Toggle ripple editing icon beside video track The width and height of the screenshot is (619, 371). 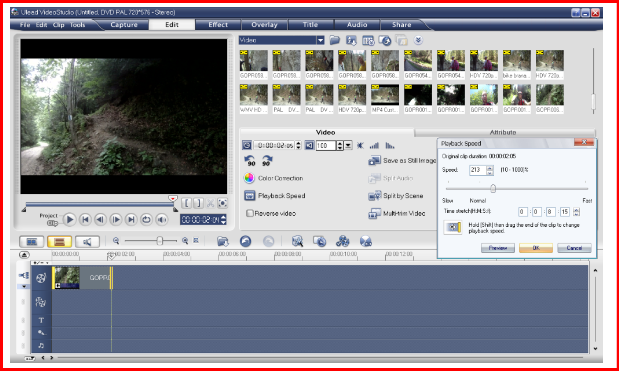pyautogui.click(x=23, y=275)
